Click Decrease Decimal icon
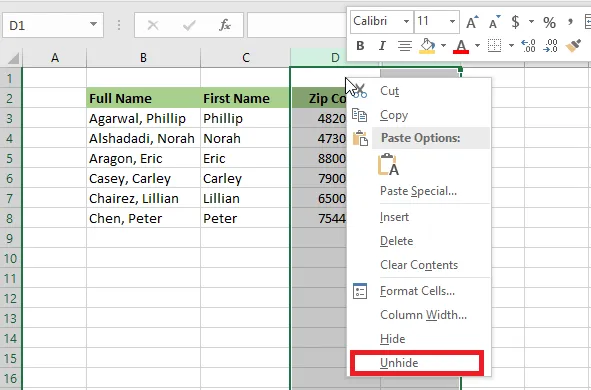Screen dimensions: 591x390 tap(551, 46)
